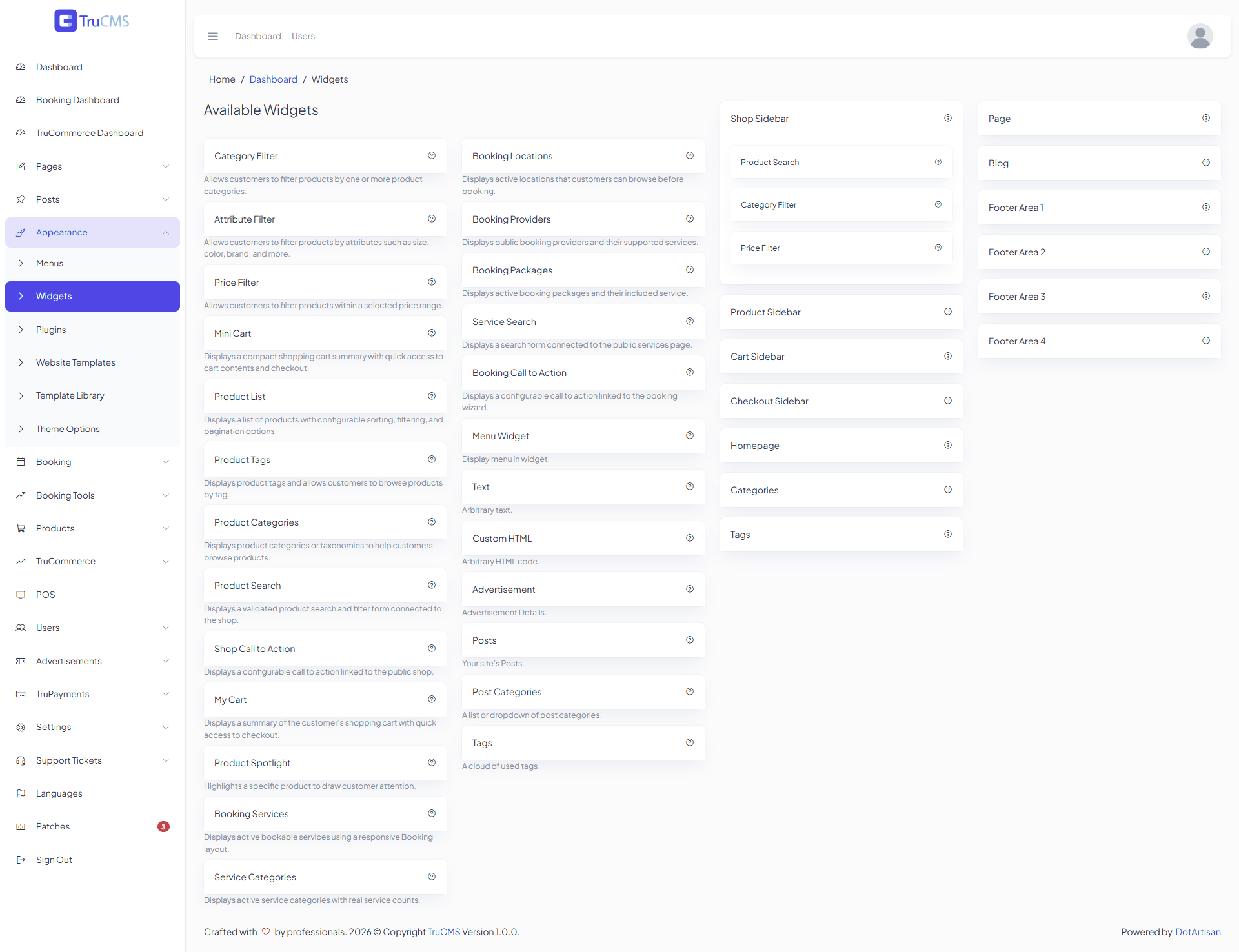The image size is (1239, 952).
Task: Click the Languages flag icon in sidebar
Action: pos(21,793)
